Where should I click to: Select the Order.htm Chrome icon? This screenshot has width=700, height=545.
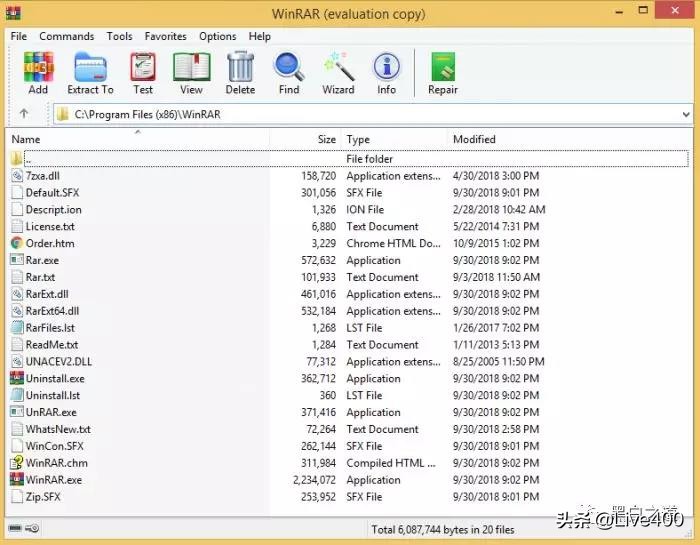tap(17, 243)
